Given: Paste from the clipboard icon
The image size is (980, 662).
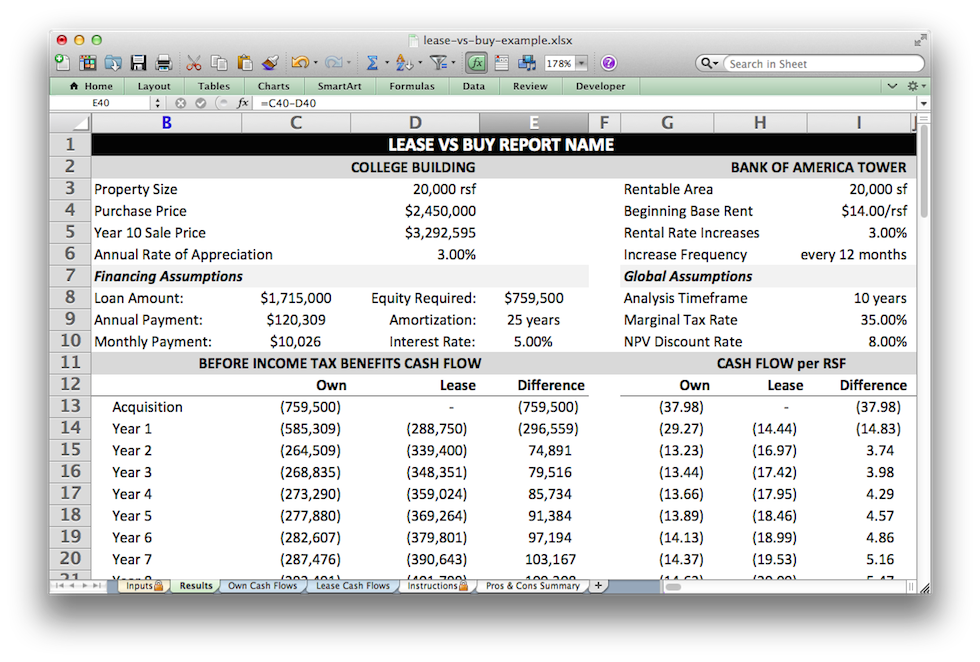Looking at the screenshot, I should coord(246,62).
